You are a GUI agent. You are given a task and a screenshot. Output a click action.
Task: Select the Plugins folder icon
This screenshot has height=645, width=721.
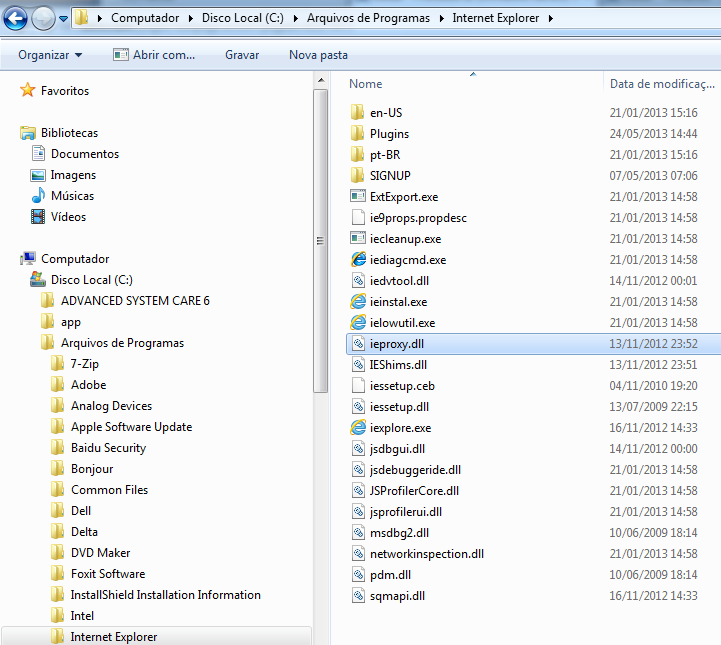coord(357,133)
